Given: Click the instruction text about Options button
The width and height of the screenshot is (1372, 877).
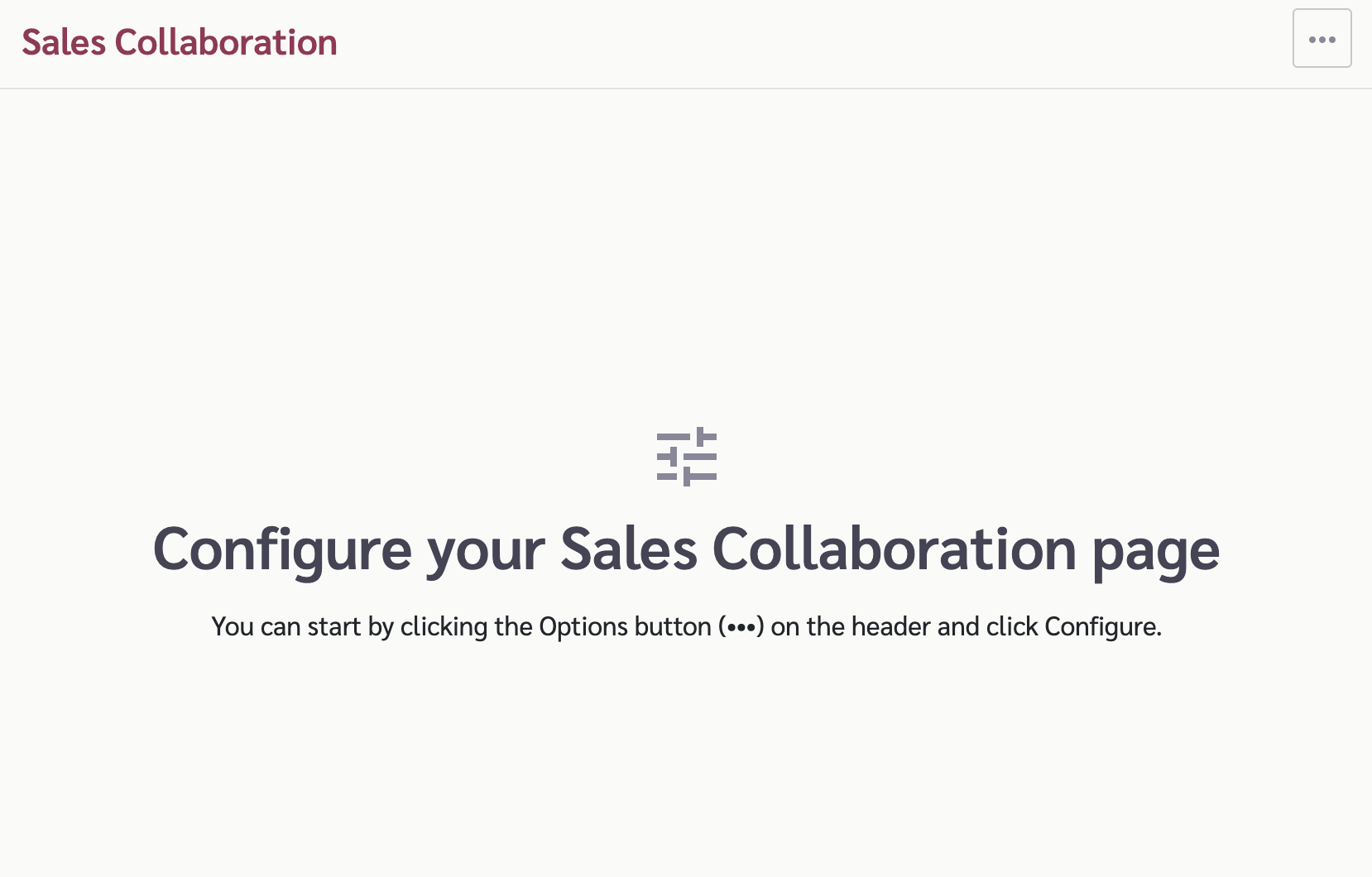Looking at the screenshot, I should (x=686, y=626).
